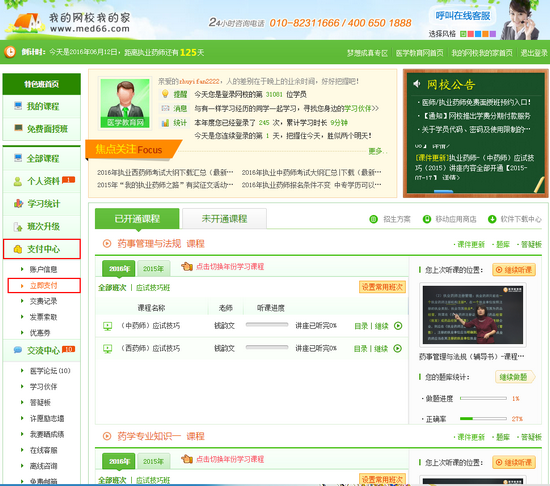Click 继续听课 in 药事管理与法规 panel
Screen dimensions: 550x486
pos(514,270)
